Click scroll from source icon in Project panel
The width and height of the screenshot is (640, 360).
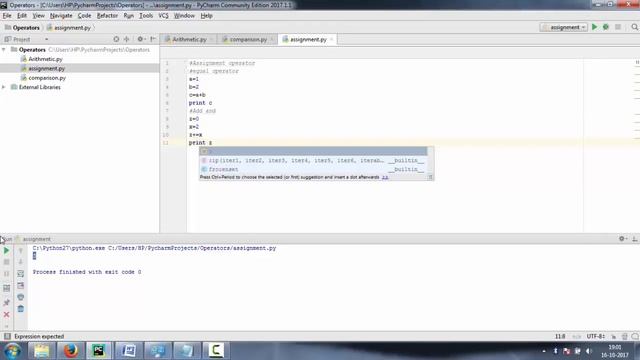coord(116,39)
